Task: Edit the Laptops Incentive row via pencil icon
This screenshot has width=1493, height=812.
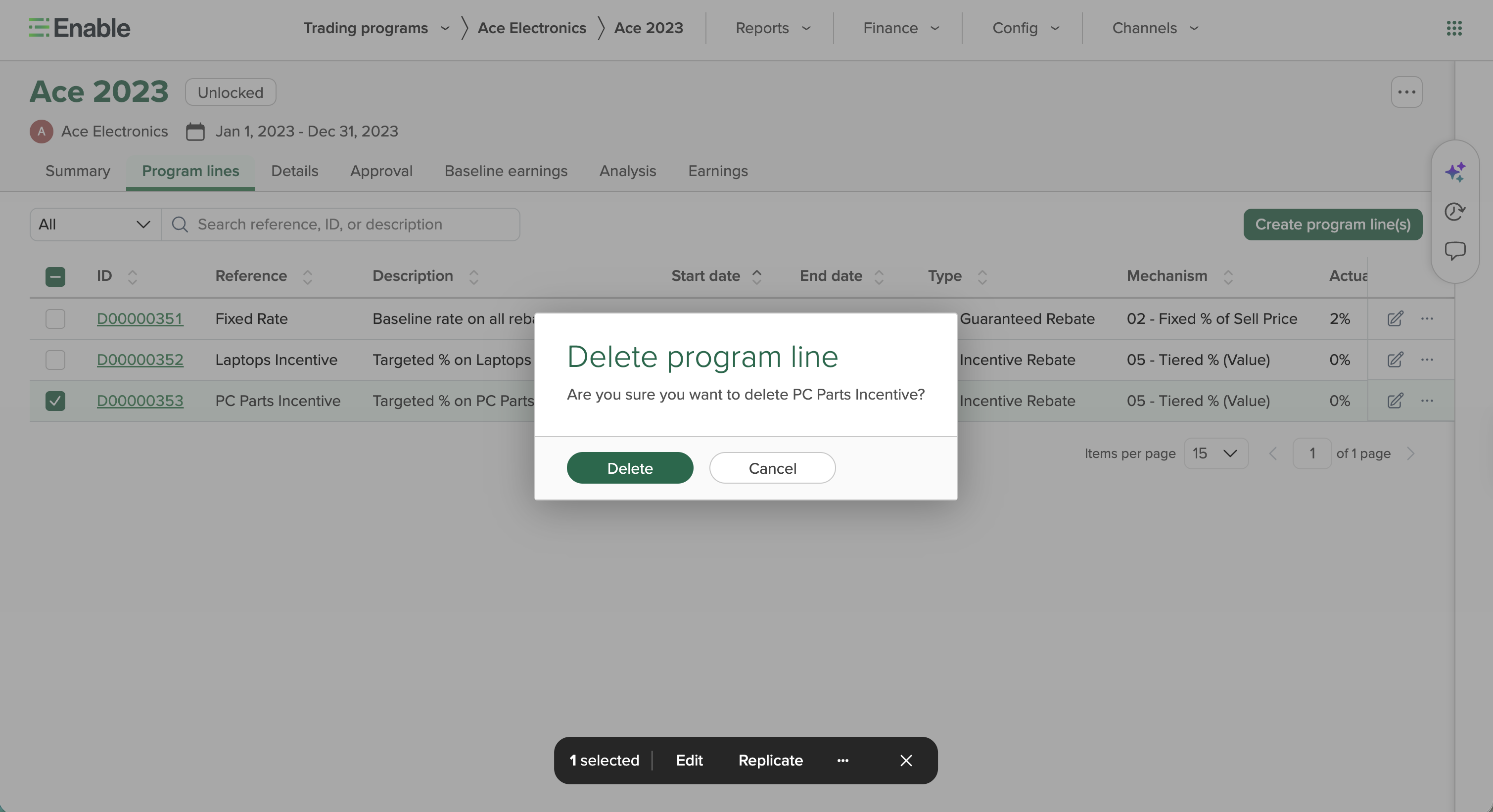Action: [x=1395, y=360]
